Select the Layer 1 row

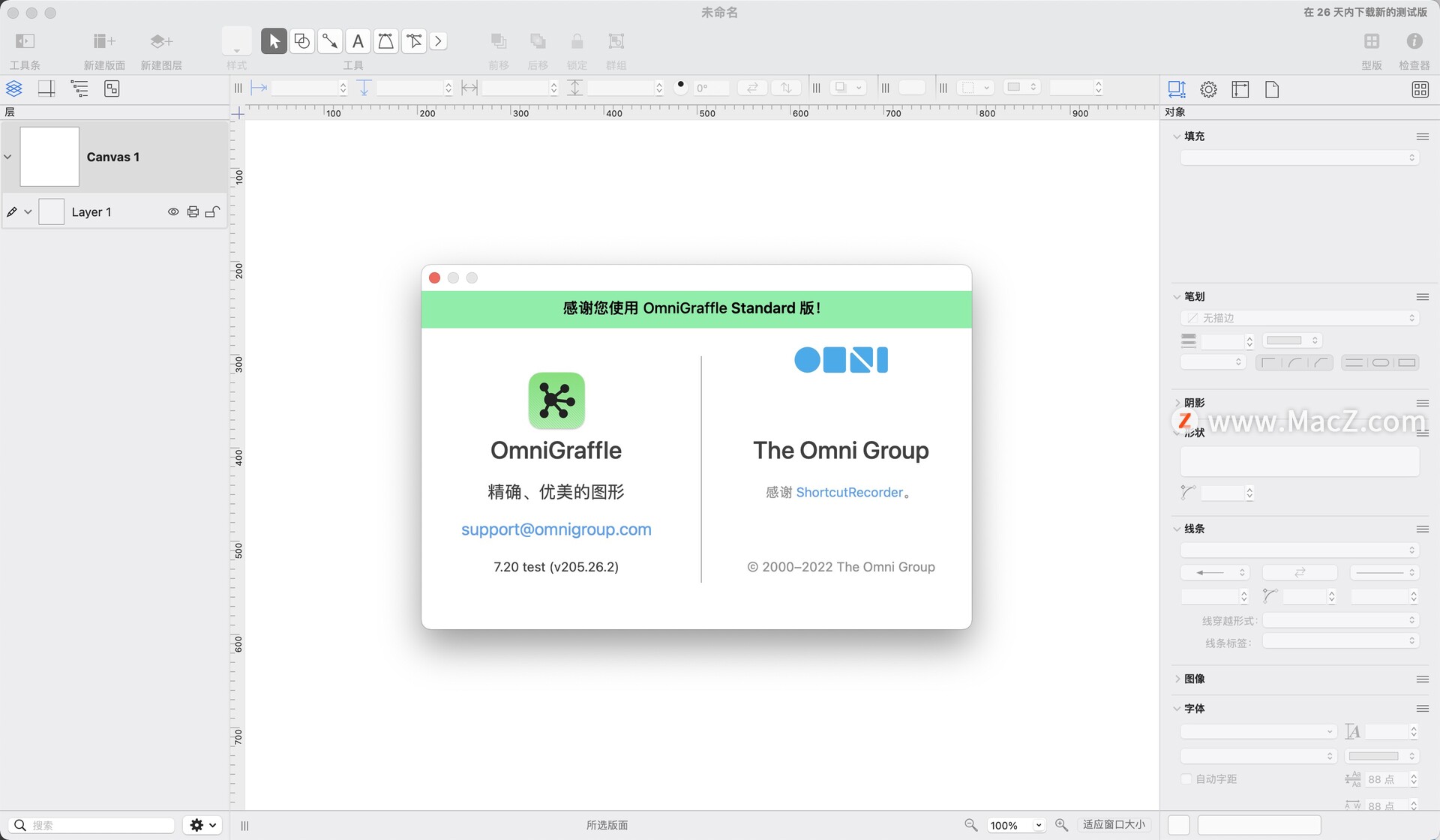coord(115,212)
